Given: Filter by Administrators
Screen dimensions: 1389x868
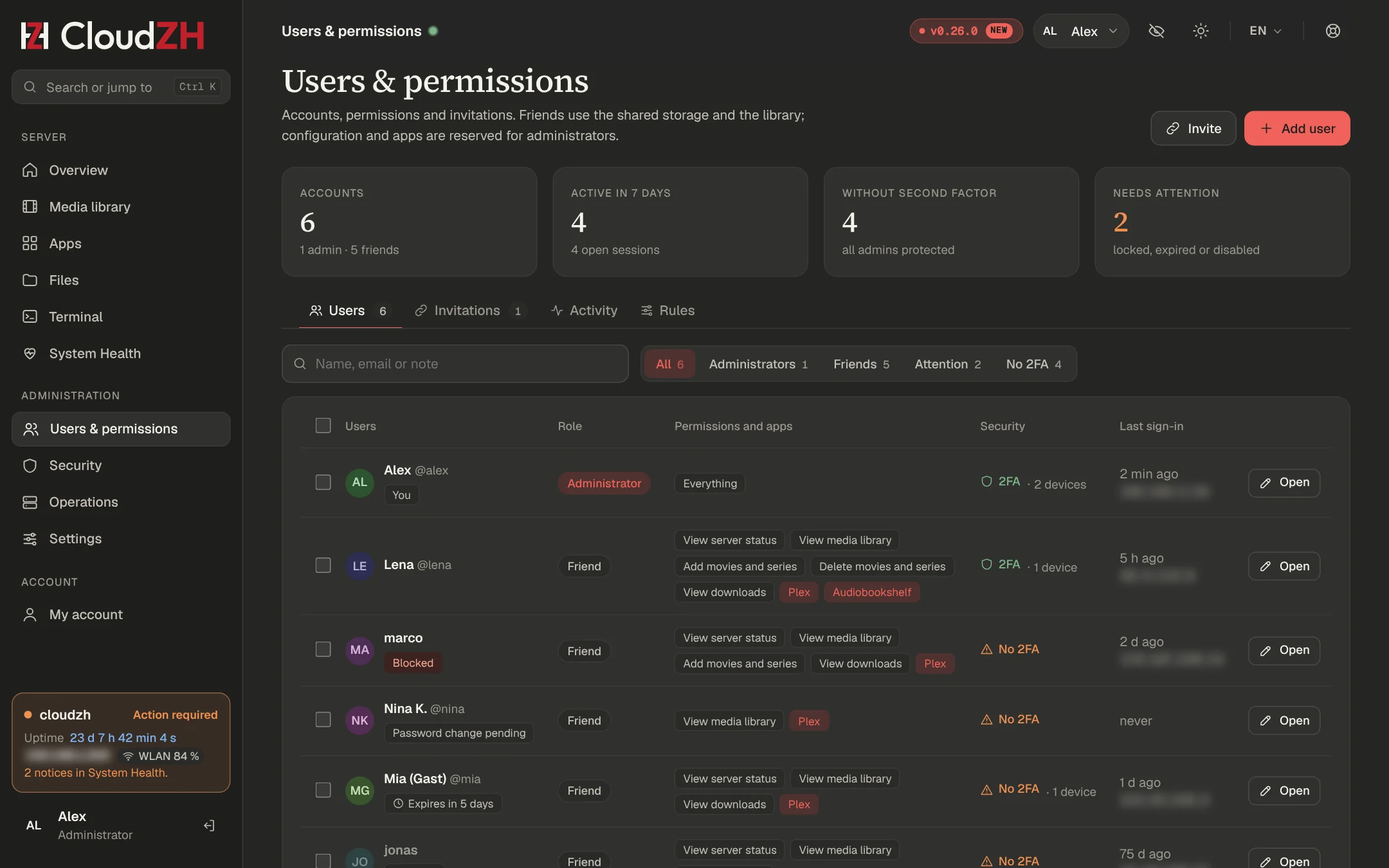Looking at the screenshot, I should tap(758, 364).
